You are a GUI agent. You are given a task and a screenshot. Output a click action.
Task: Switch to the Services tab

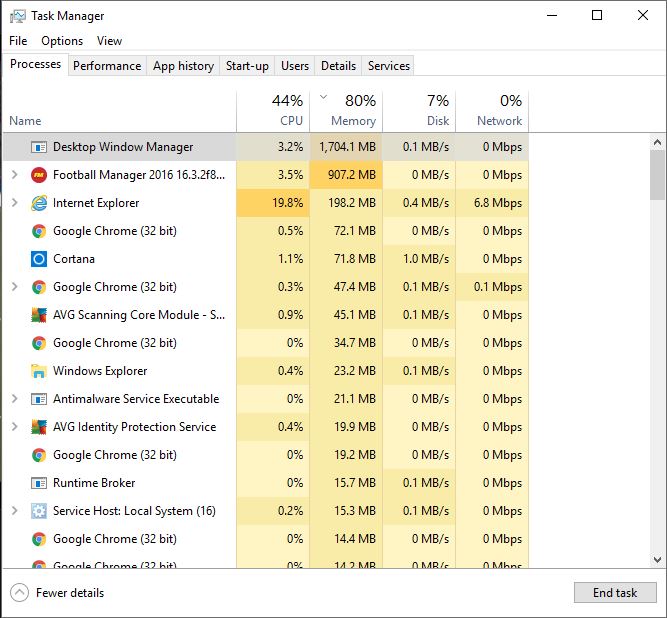389,66
